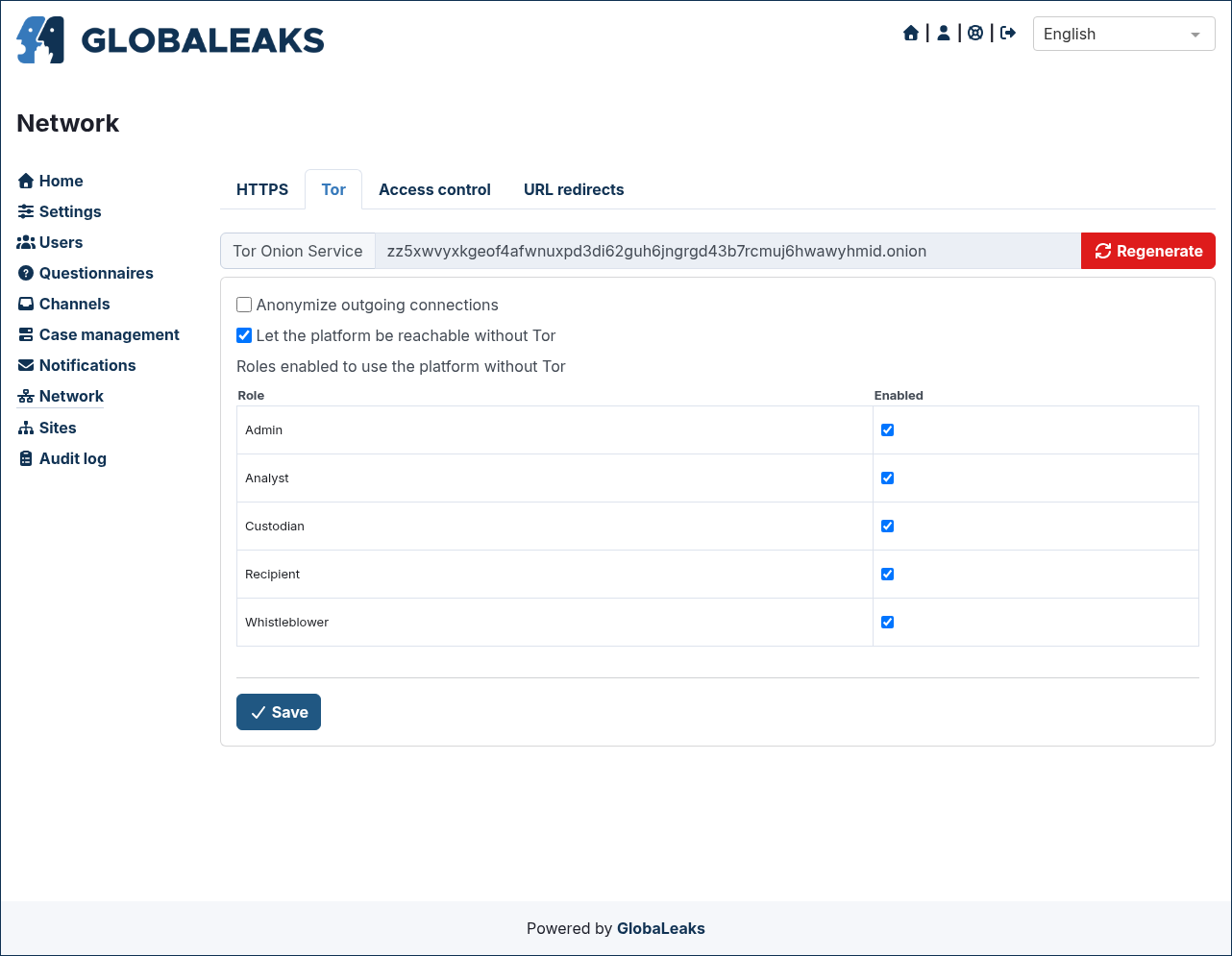Open the URL redirects tab

(x=574, y=189)
